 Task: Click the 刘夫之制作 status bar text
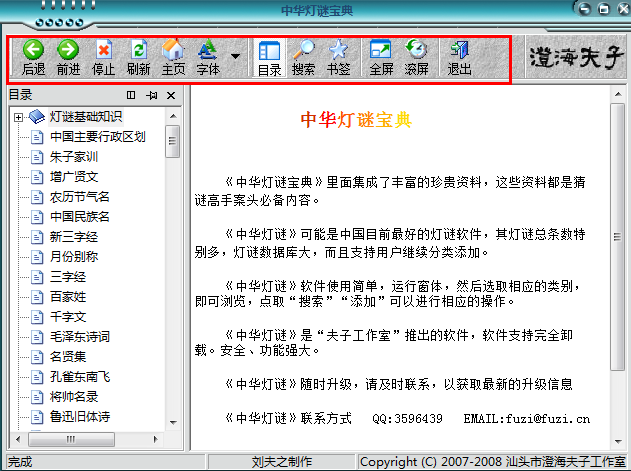[282, 462]
